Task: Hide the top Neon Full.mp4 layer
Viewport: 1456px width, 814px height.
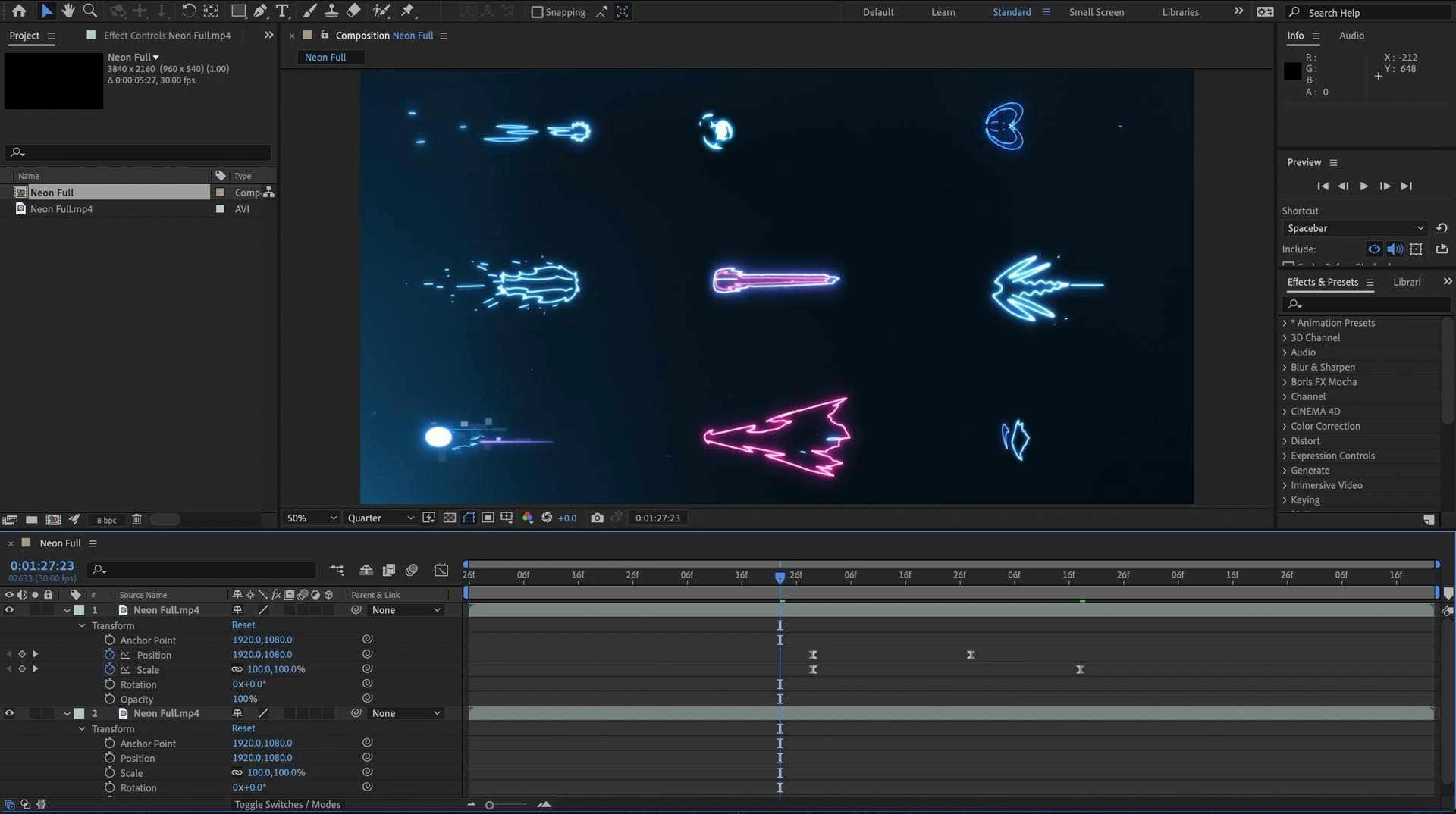Action: [9, 610]
